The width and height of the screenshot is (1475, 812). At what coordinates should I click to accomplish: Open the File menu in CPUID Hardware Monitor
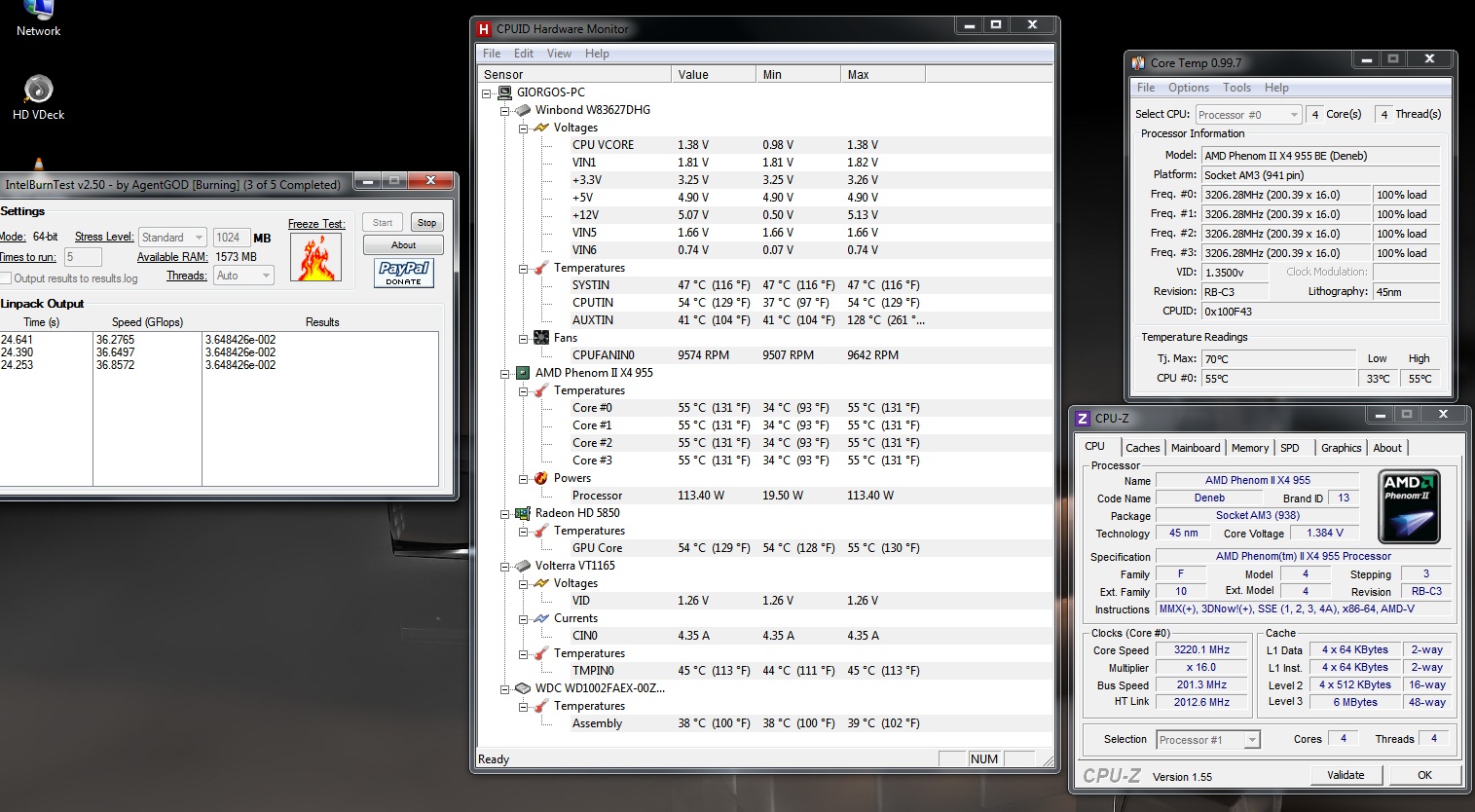point(492,54)
